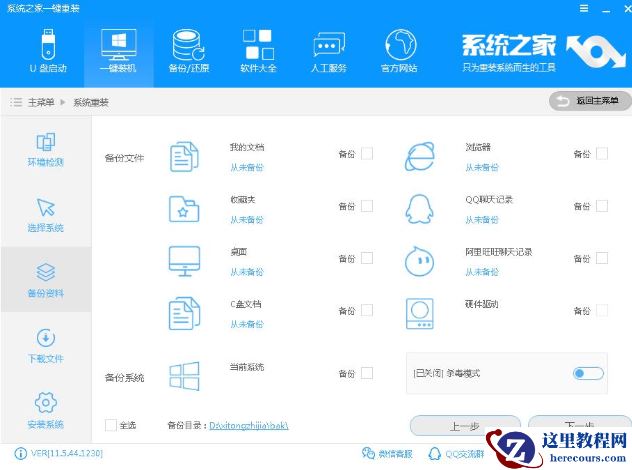
Task: Check the 当前系统 backup checkbox
Action: point(367,373)
